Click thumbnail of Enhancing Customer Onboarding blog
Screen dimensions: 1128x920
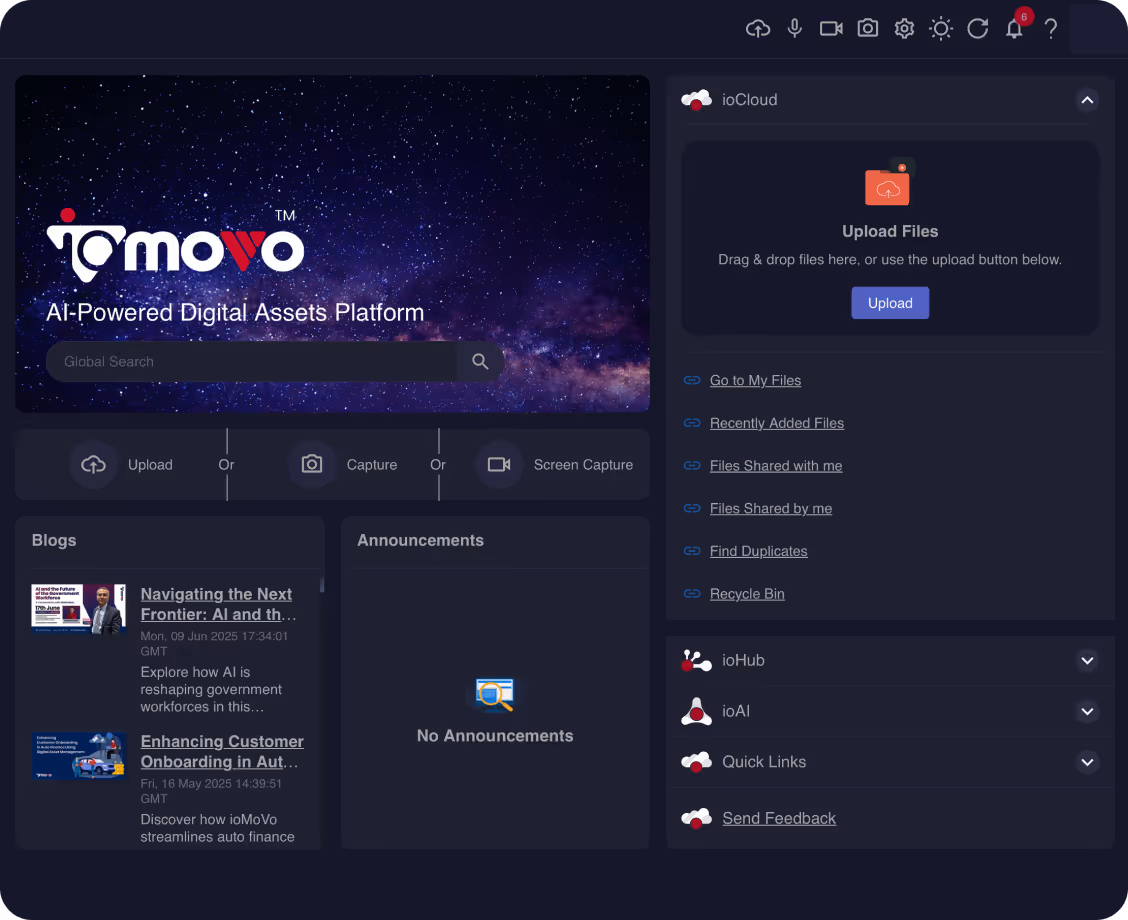(79, 756)
